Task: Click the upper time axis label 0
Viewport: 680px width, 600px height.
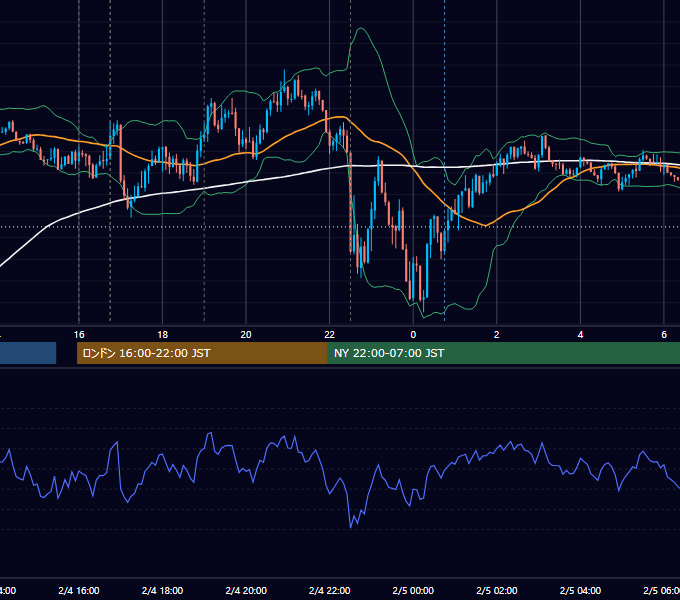Action: pos(413,335)
